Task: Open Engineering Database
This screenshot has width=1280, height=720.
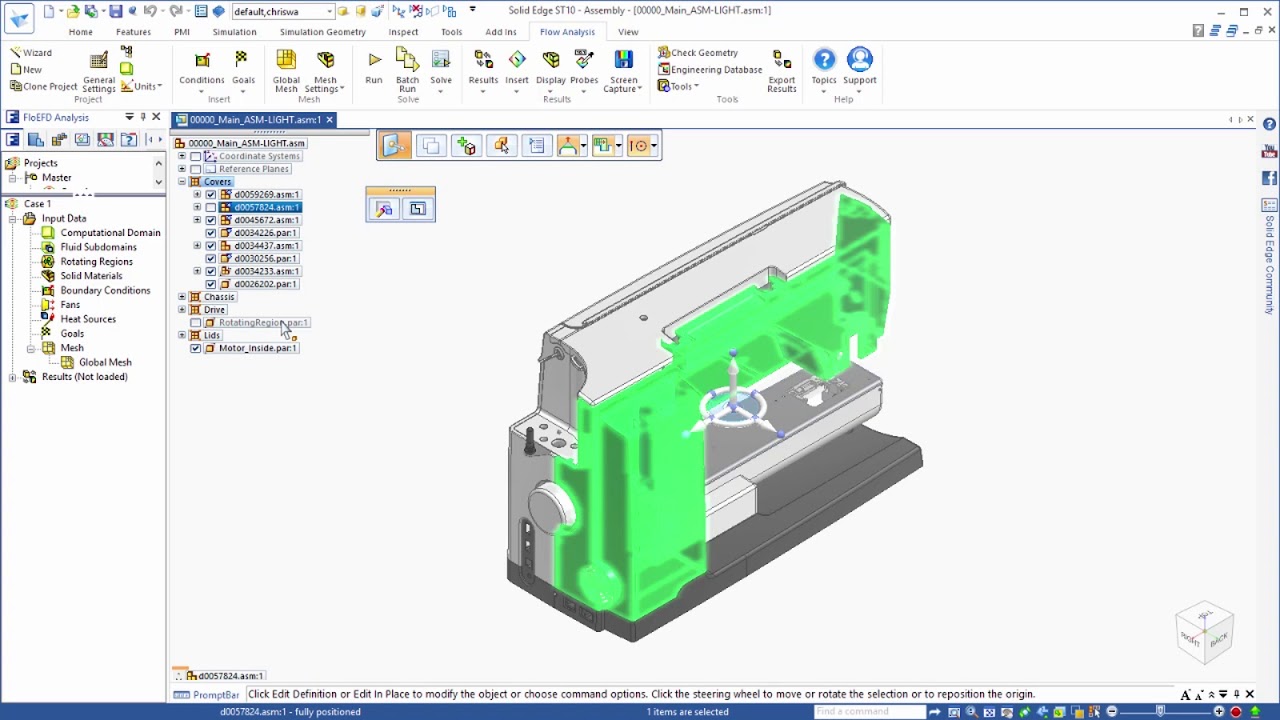Action: pyautogui.click(x=710, y=70)
